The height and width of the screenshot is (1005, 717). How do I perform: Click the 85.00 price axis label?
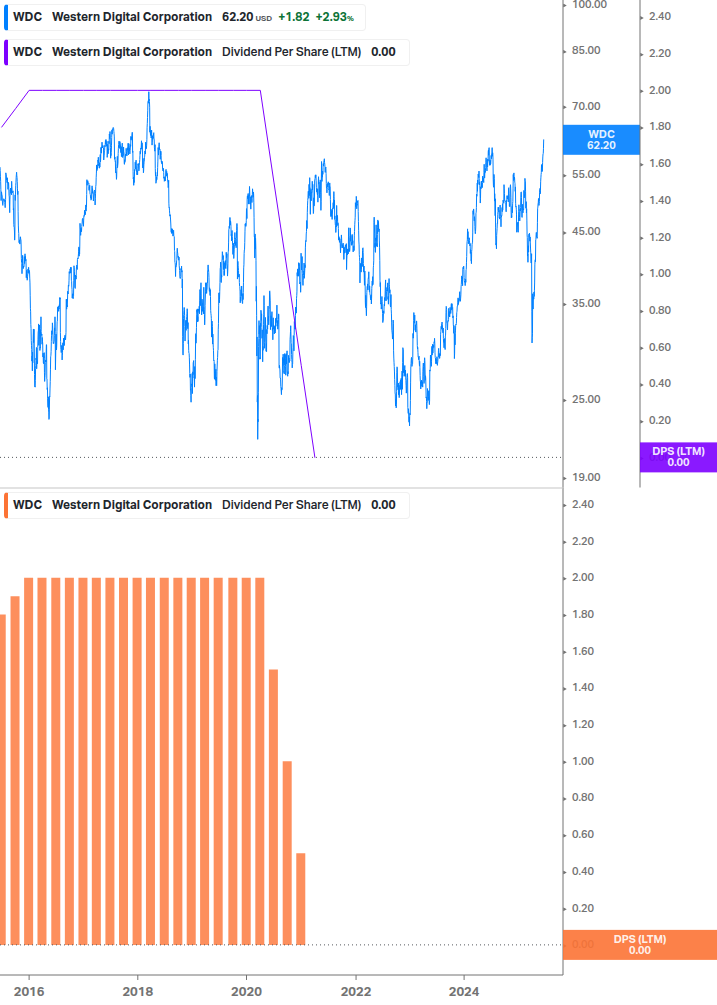pyautogui.click(x=586, y=51)
